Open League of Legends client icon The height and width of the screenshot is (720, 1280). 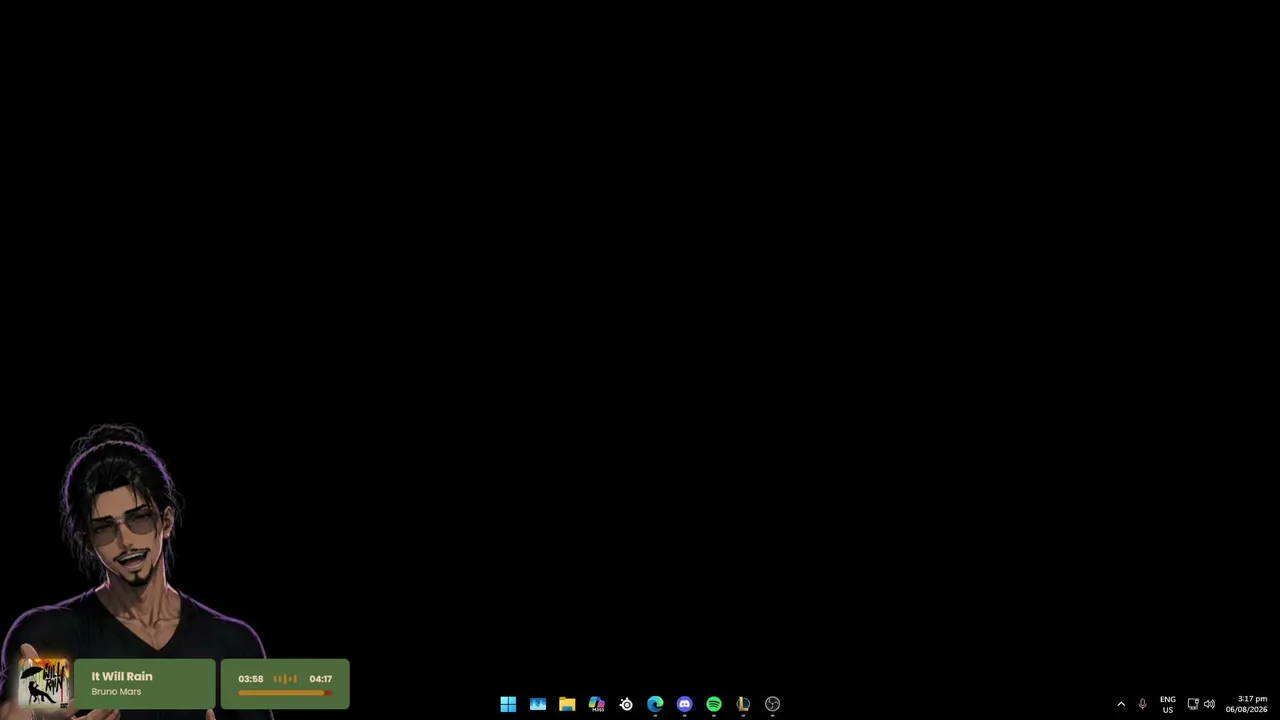click(x=743, y=704)
